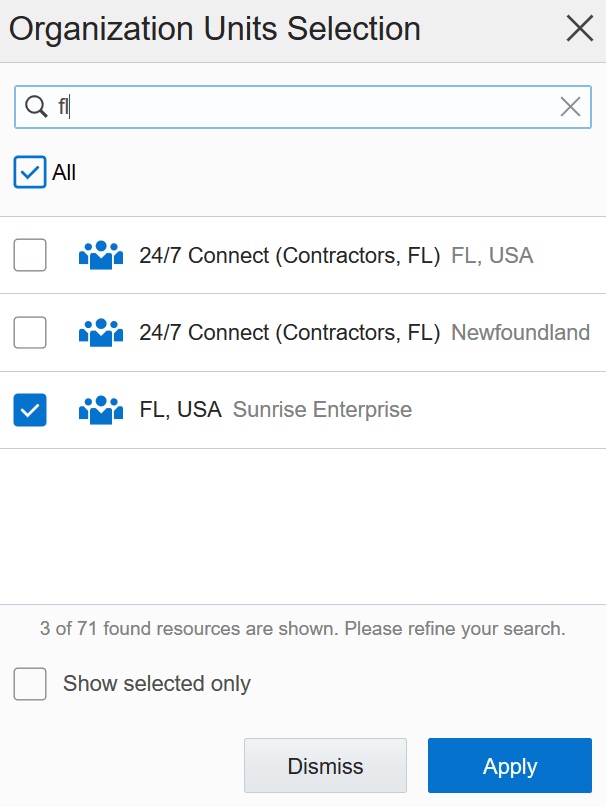Click the 'All' label text
This screenshot has width=606, height=807.
[x=64, y=173]
